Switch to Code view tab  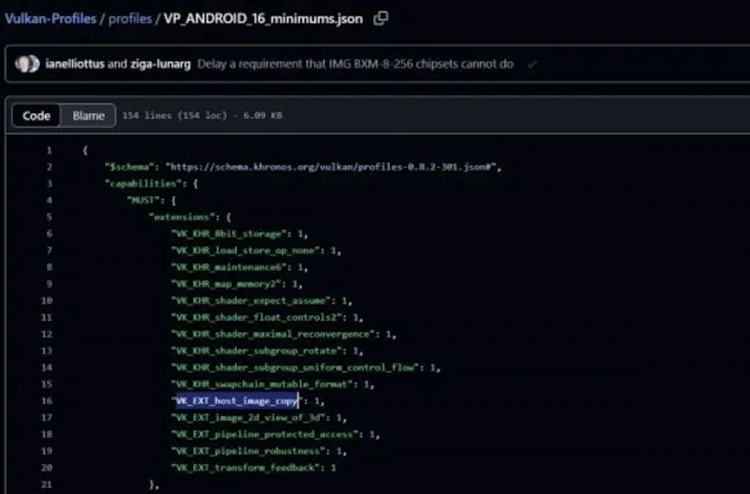(36, 116)
